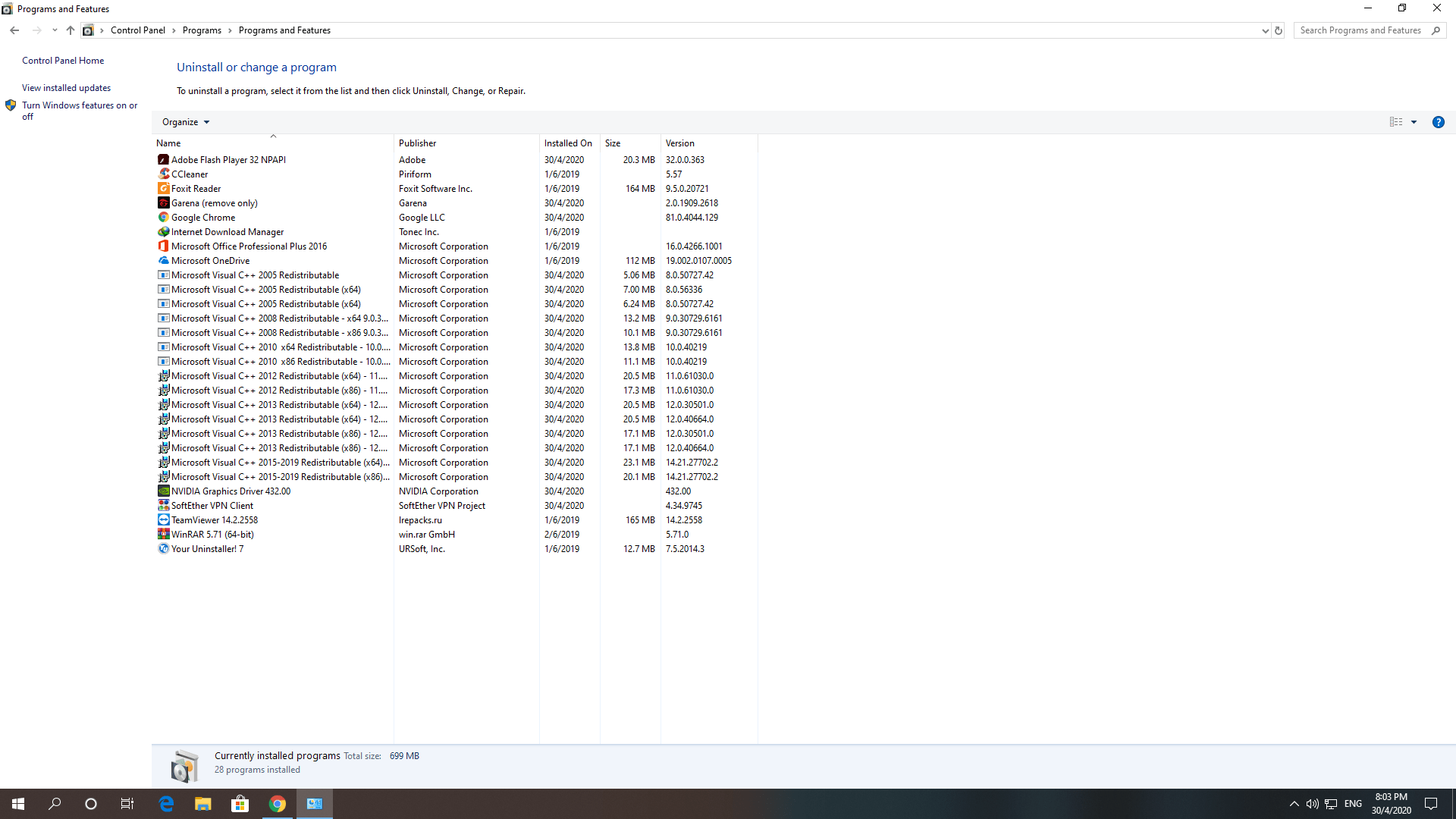Open File Explorer from the taskbar

tap(203, 804)
